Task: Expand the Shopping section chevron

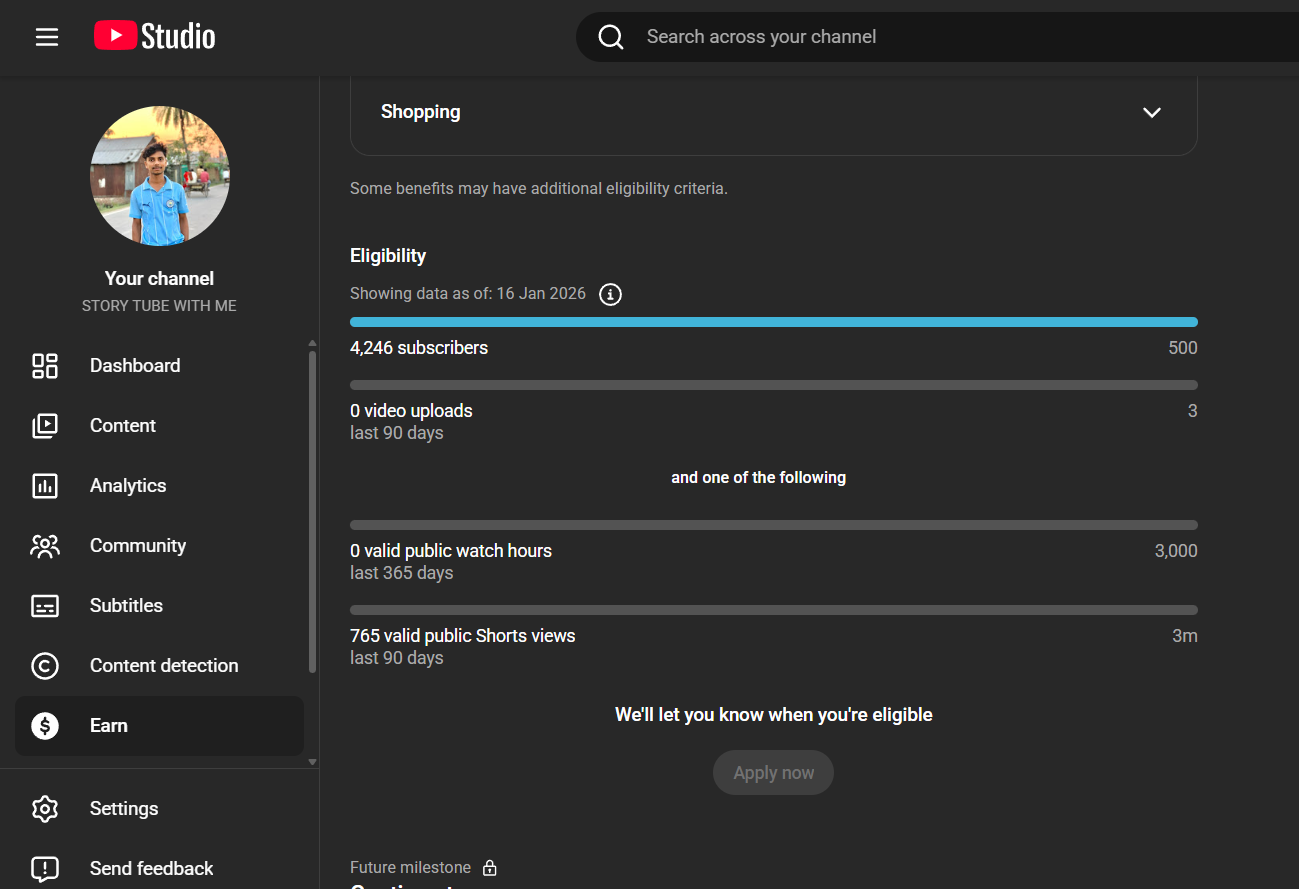Action: [x=1152, y=112]
